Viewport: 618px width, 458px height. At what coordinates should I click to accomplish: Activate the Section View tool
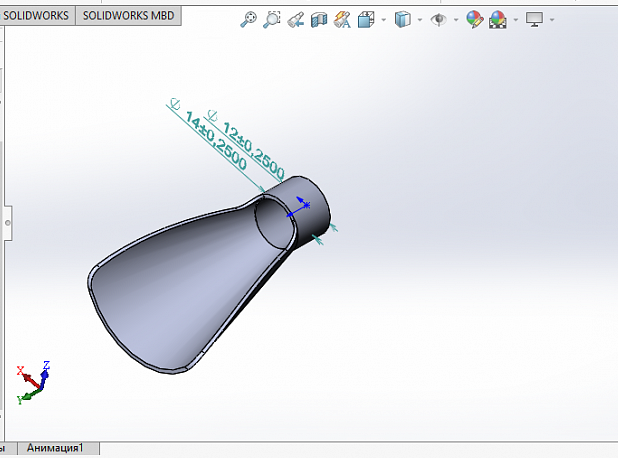[319, 19]
